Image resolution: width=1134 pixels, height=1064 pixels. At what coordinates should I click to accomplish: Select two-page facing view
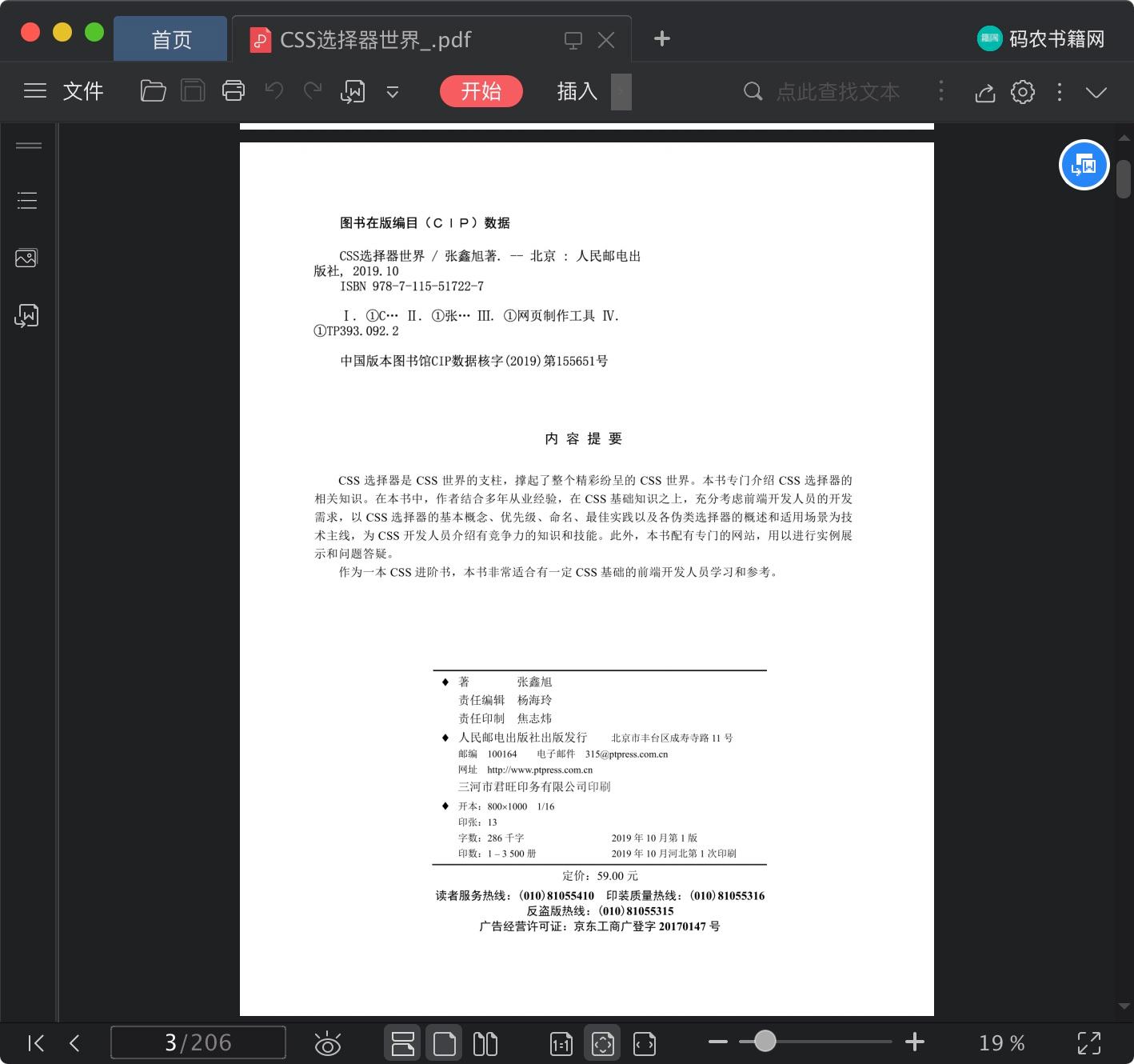pos(485,1042)
